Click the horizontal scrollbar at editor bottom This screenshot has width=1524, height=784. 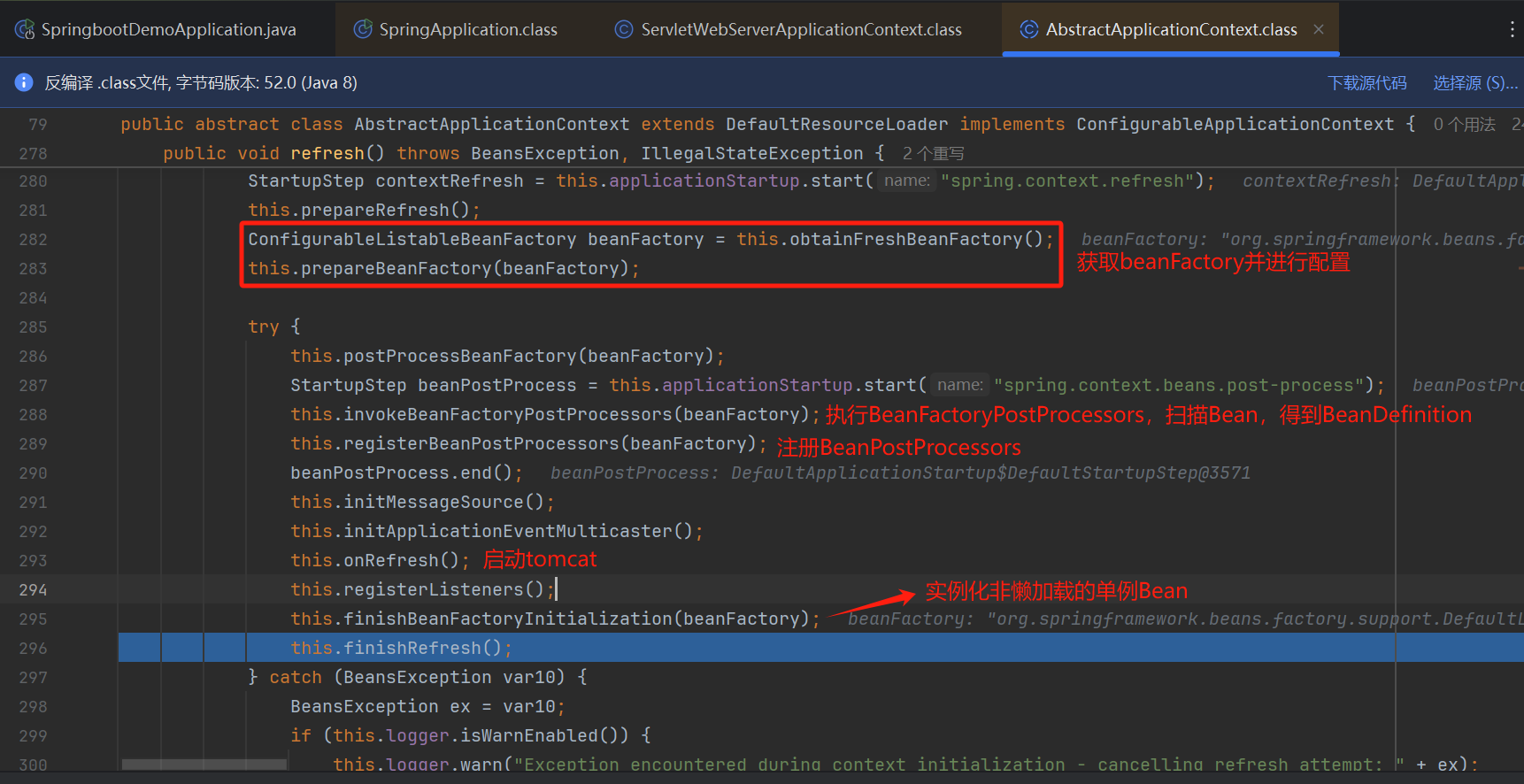(x=204, y=764)
